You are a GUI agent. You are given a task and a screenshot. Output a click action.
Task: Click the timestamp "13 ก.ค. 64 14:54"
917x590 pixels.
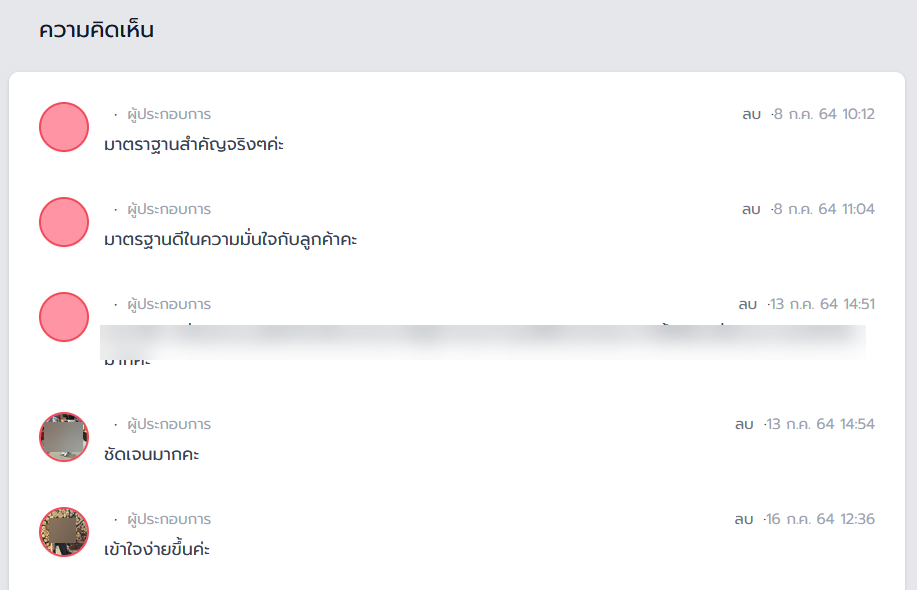click(820, 424)
